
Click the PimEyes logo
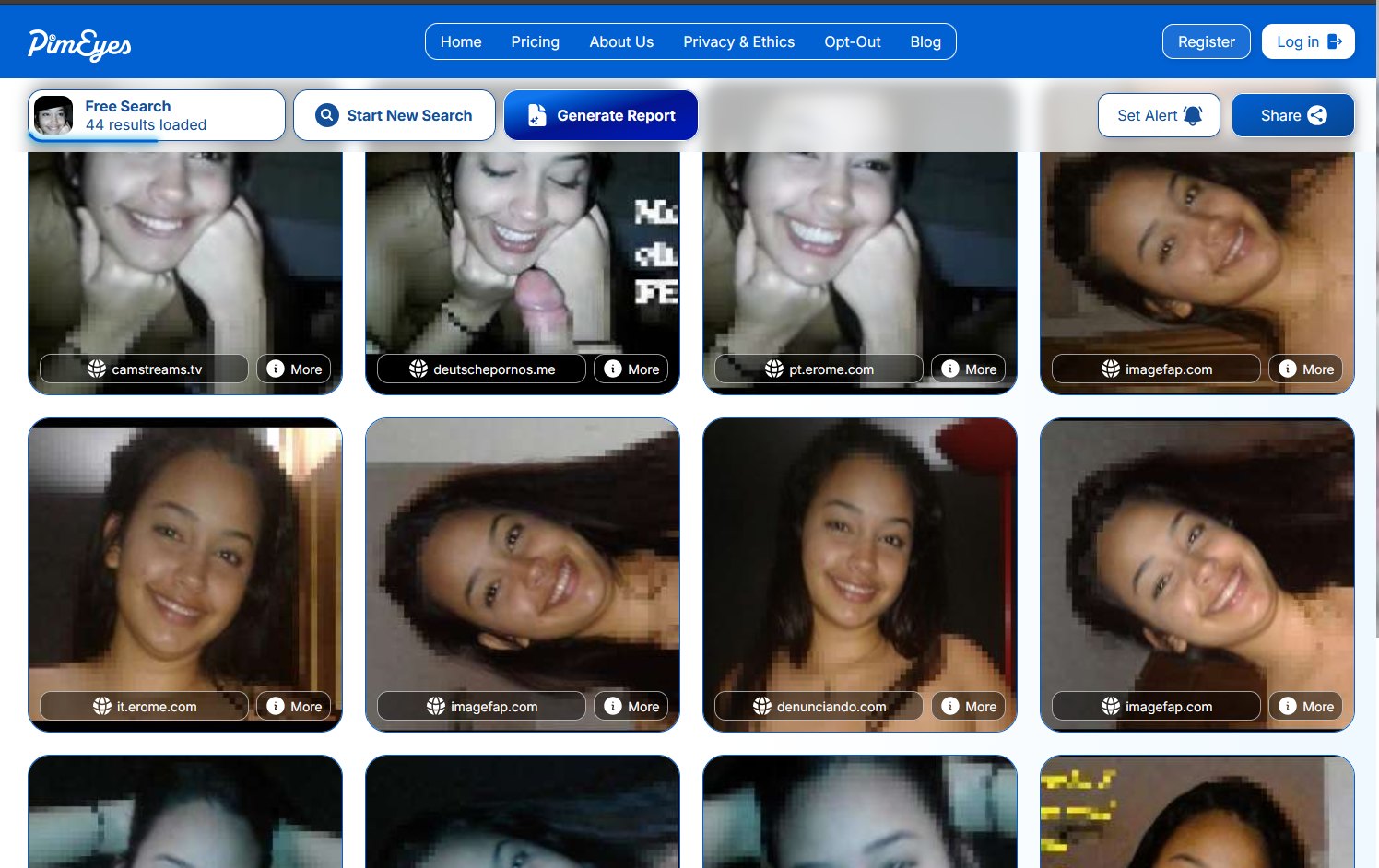click(x=79, y=43)
